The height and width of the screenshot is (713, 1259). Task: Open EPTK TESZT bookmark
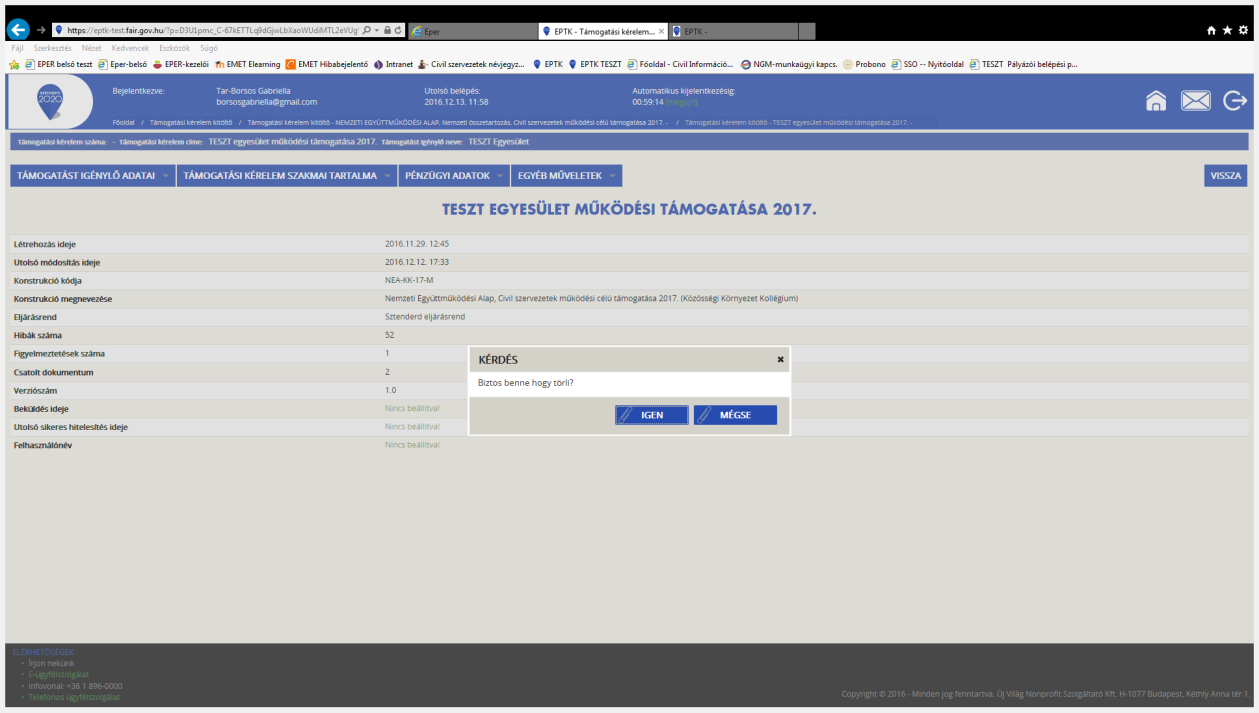(594, 64)
